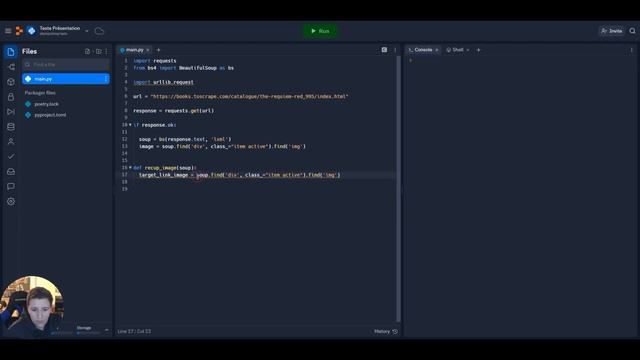640x360 pixels.
Task: Close the main.py editor tab
Action: click(148, 50)
